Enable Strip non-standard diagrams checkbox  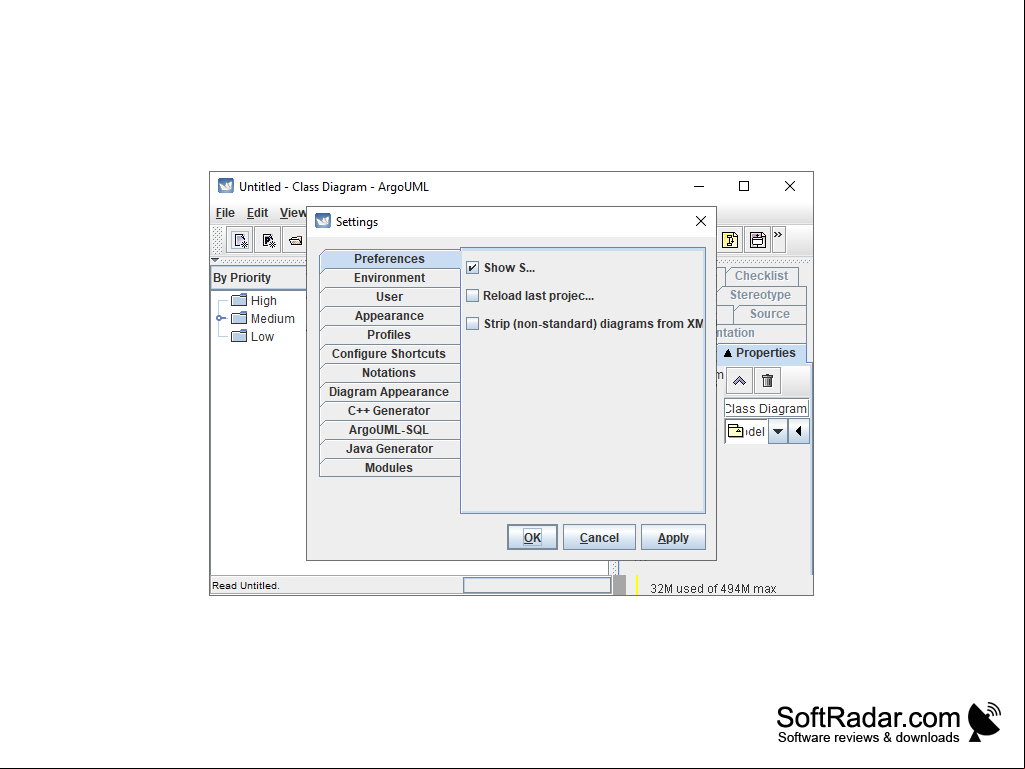click(x=473, y=324)
